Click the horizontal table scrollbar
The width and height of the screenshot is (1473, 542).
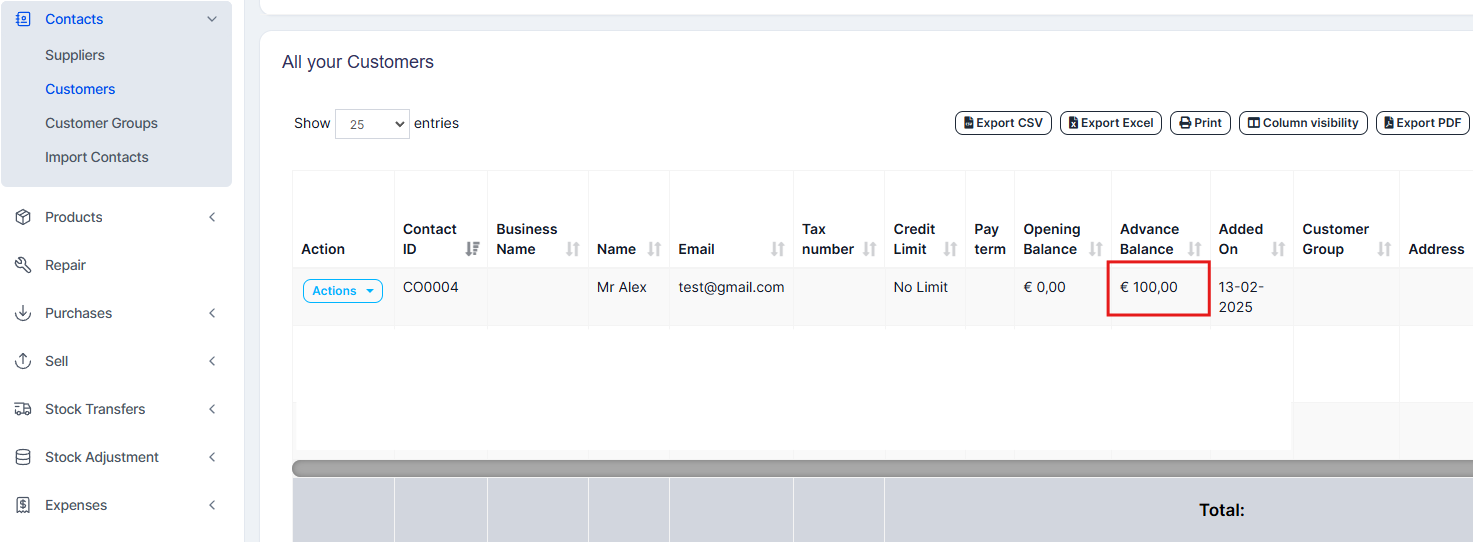pyautogui.click(x=880, y=468)
